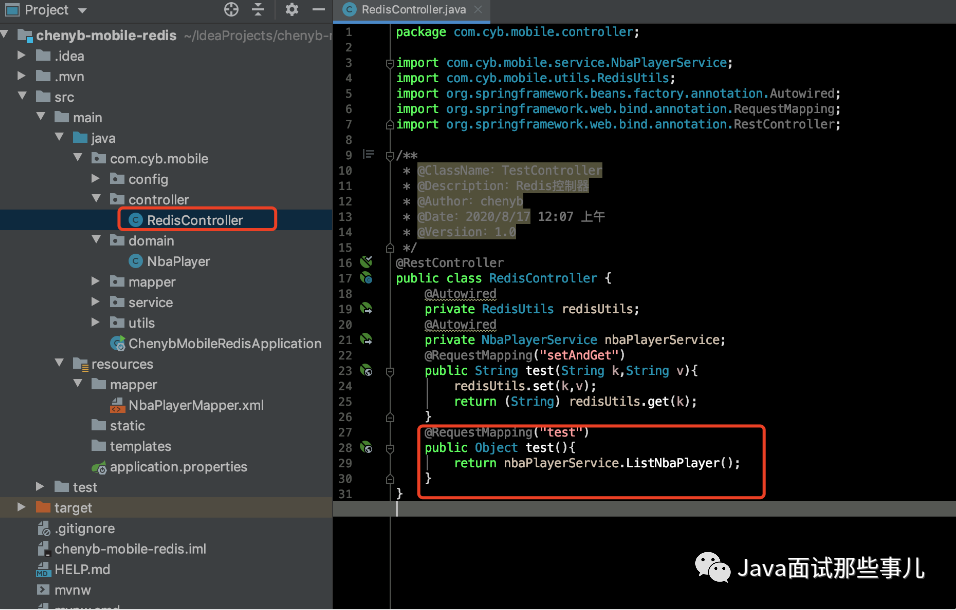Click the locate/scroll-from-source target icon

[x=231, y=9]
